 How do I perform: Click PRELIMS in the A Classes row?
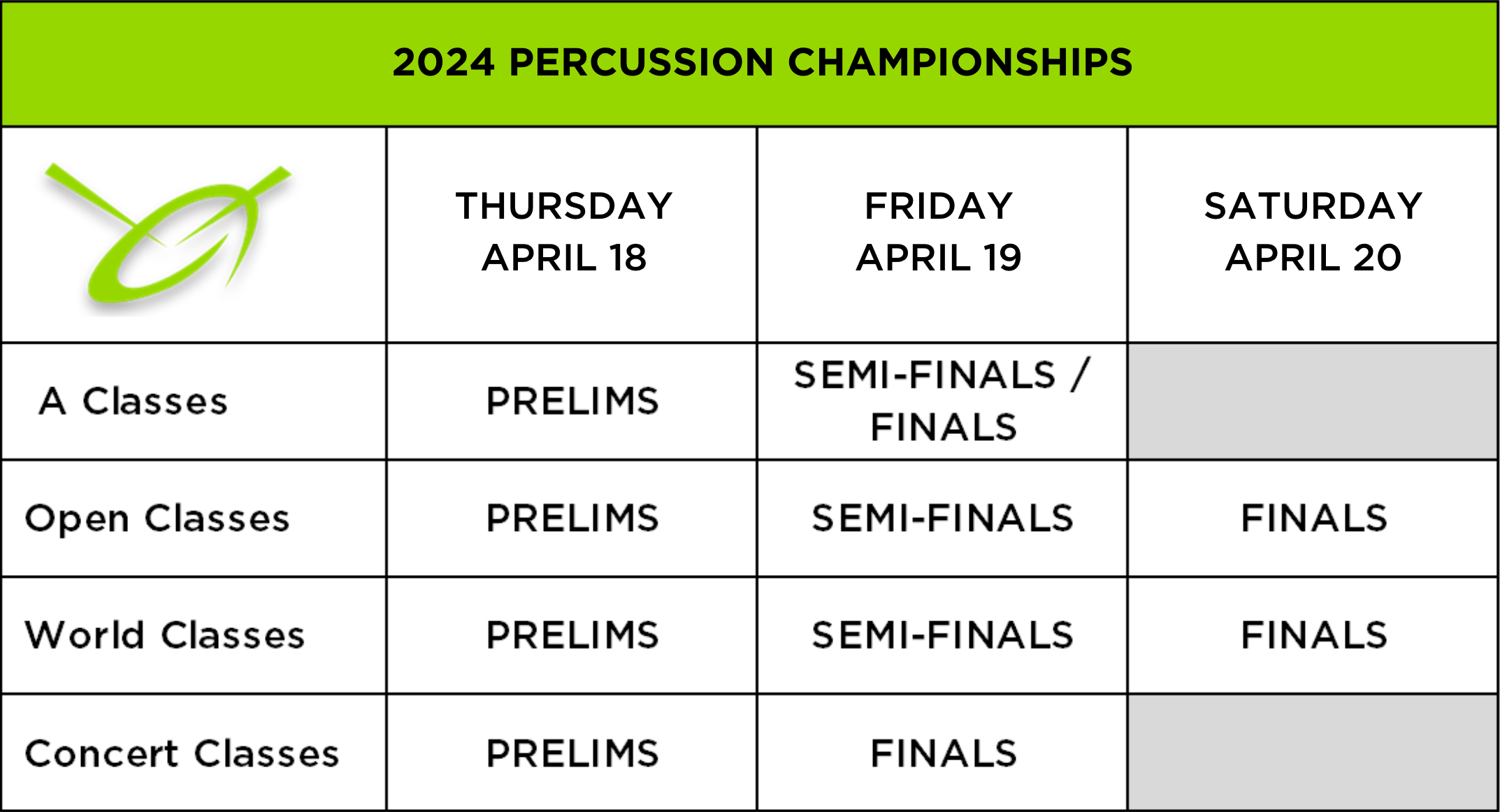point(572,401)
